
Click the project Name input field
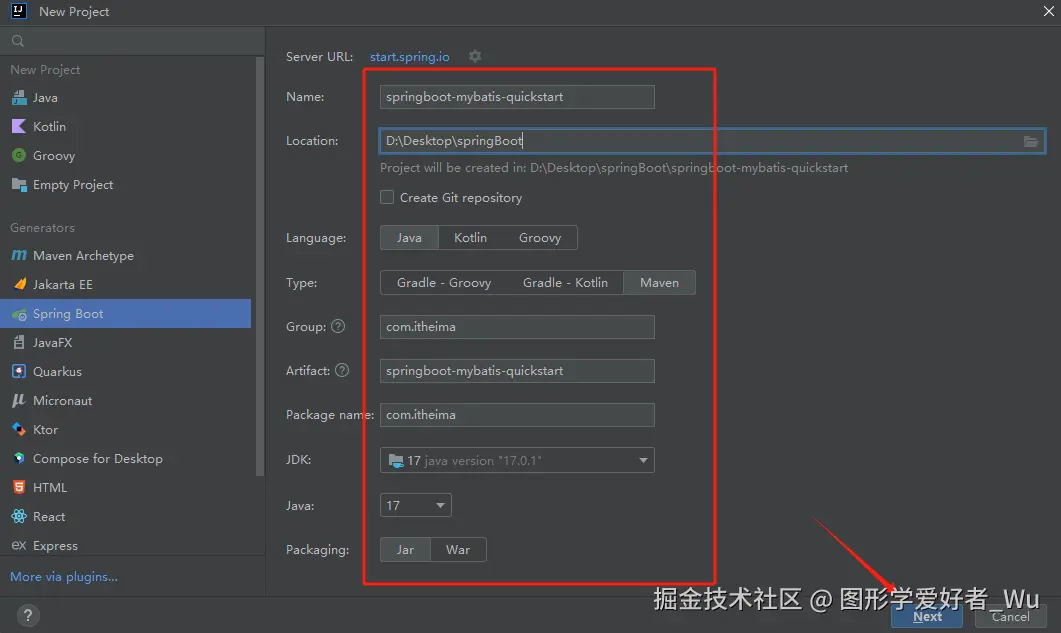point(517,97)
